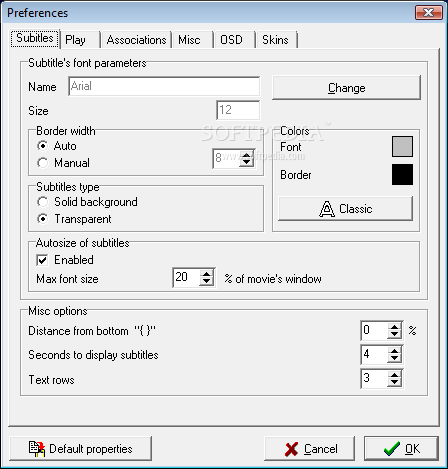Click the Cancel button
Viewport: 448px width, 469px height.
(309, 449)
